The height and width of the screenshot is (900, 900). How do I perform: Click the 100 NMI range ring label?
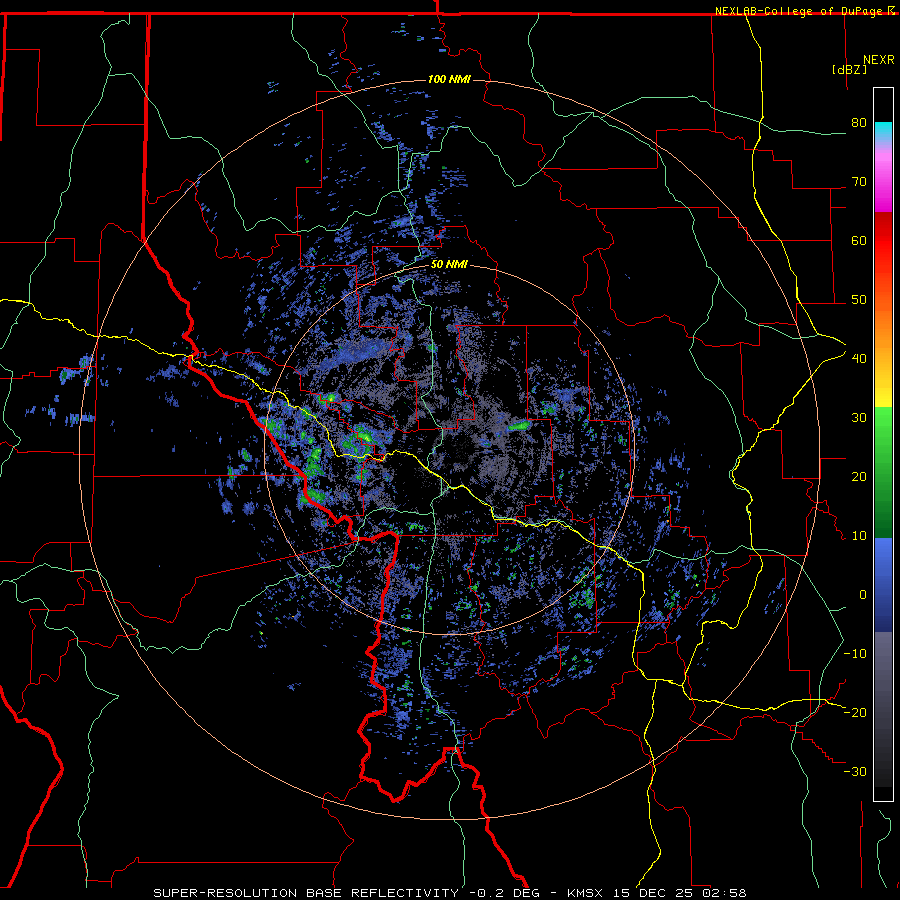click(449, 79)
